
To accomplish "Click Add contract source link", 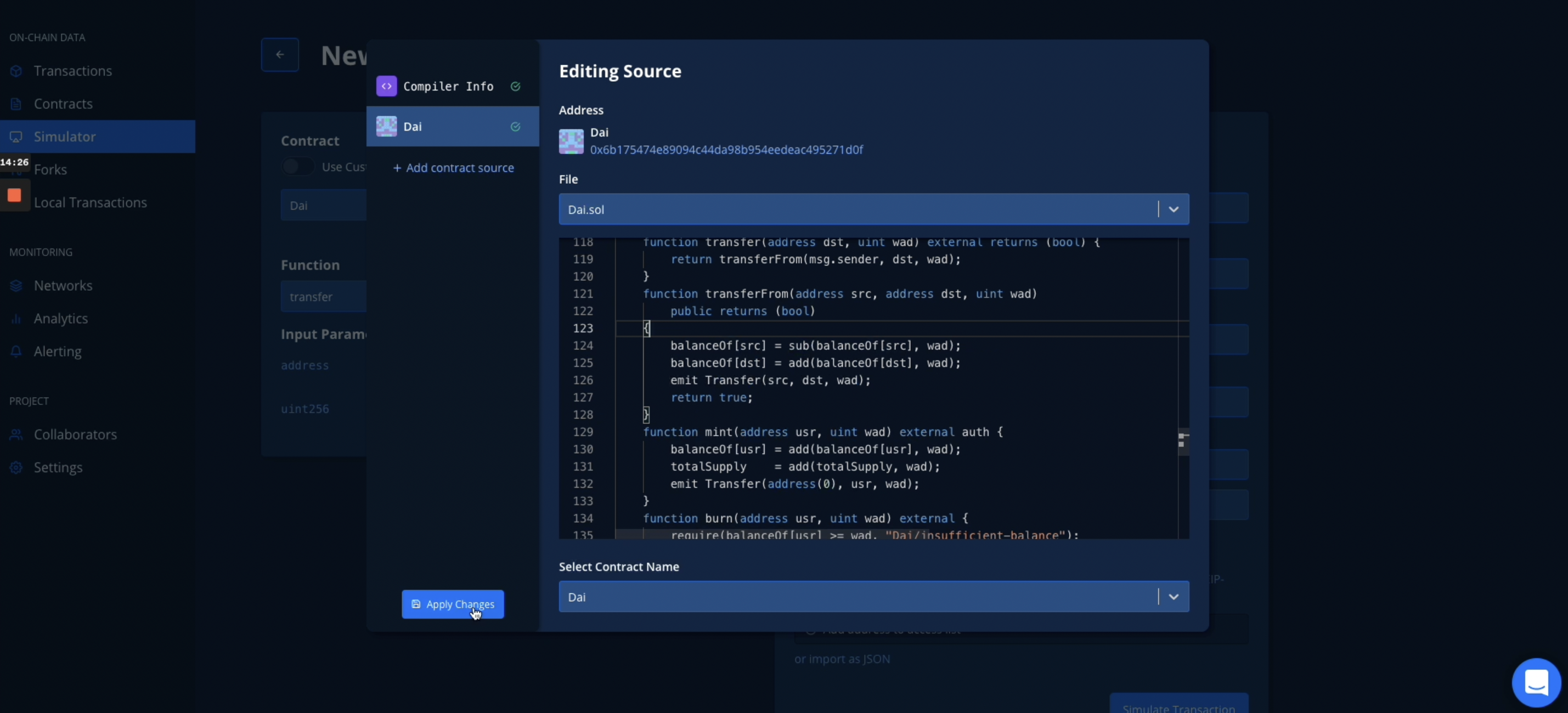I will [454, 168].
